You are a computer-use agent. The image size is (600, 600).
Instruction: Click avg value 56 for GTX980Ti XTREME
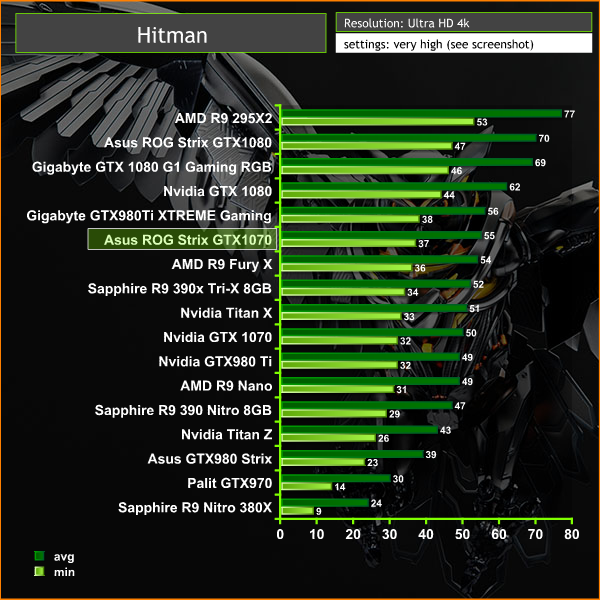coord(493,211)
